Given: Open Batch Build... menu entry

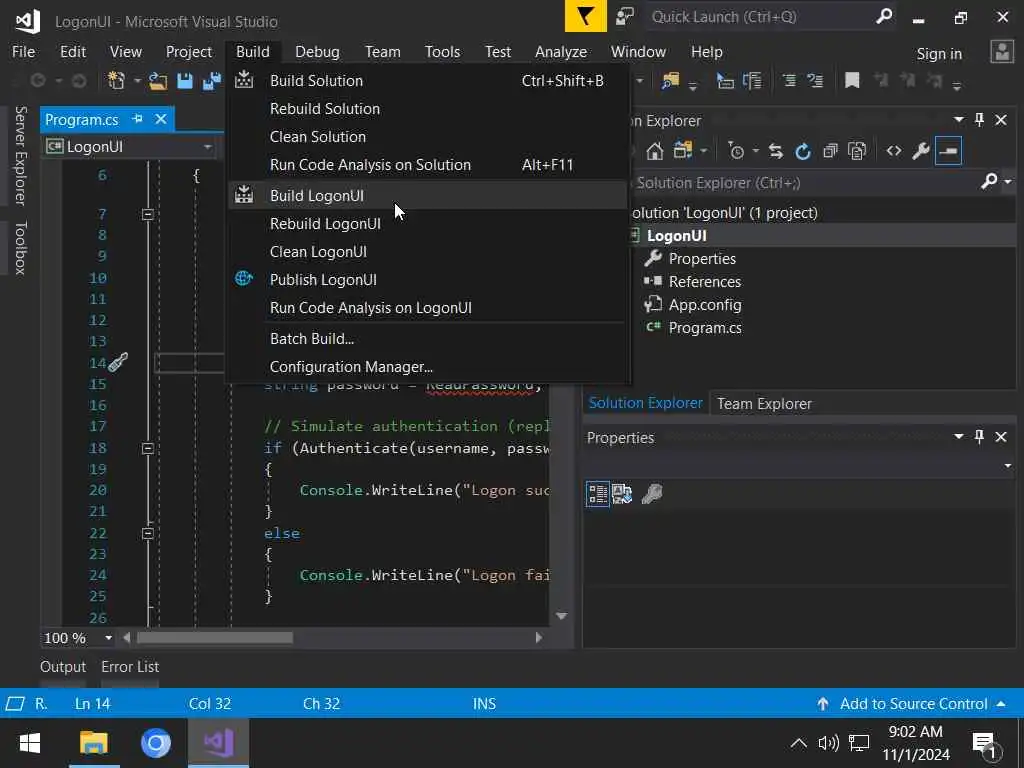Looking at the screenshot, I should click(x=428, y=339).
